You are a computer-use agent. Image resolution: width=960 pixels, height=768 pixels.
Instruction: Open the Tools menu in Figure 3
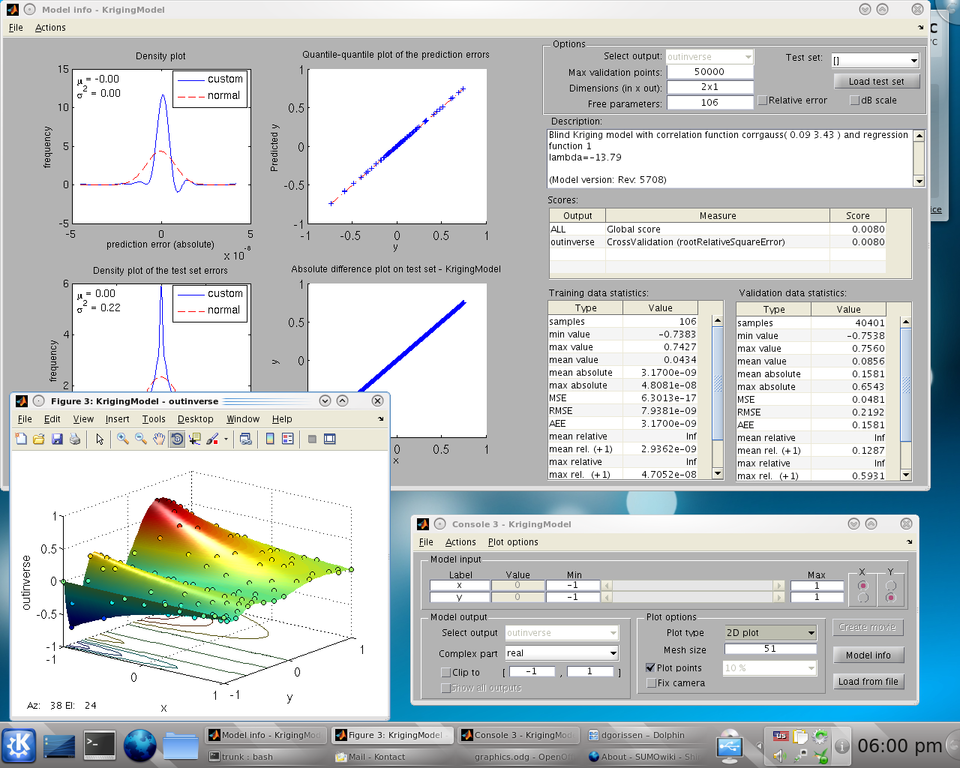pyautogui.click(x=153, y=419)
